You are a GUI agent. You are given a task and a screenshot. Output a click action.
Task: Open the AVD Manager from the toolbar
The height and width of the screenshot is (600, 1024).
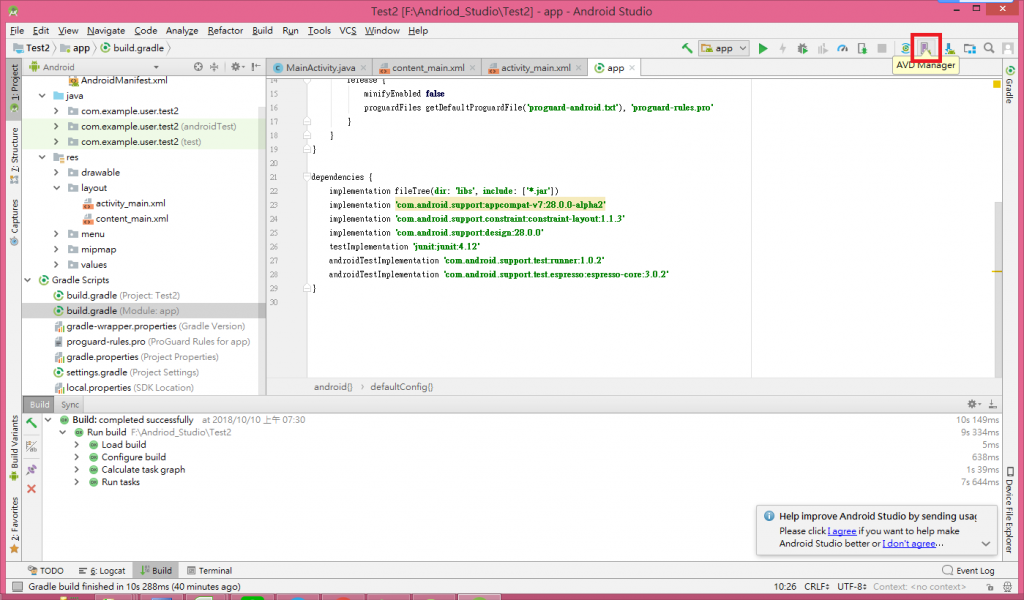tap(926, 47)
